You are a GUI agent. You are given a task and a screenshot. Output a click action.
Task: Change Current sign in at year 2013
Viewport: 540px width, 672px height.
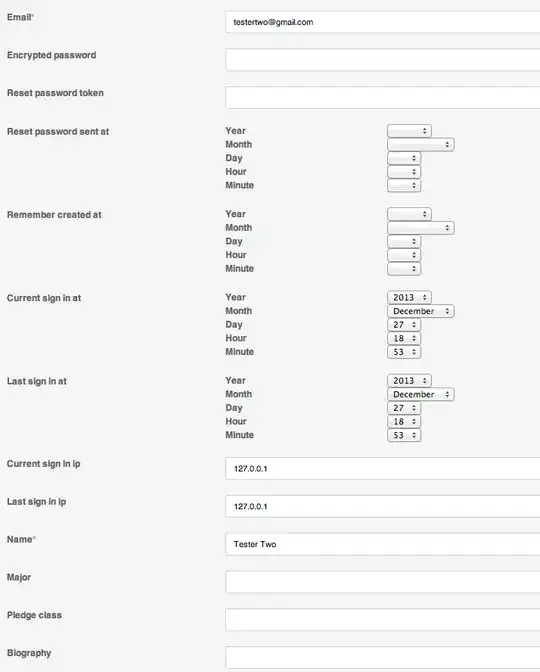(409, 297)
